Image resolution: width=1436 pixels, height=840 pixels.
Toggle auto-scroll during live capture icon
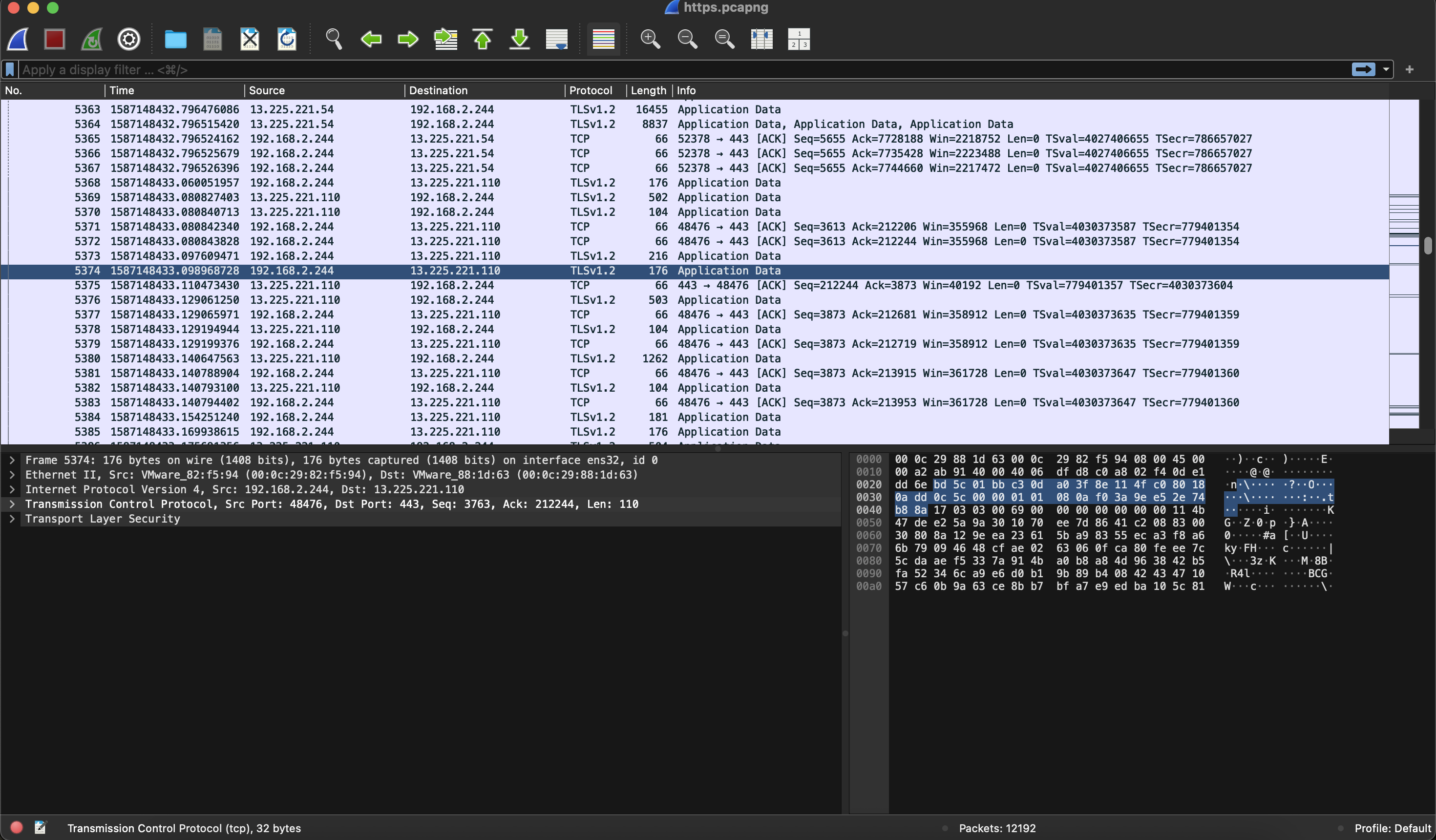pos(557,40)
